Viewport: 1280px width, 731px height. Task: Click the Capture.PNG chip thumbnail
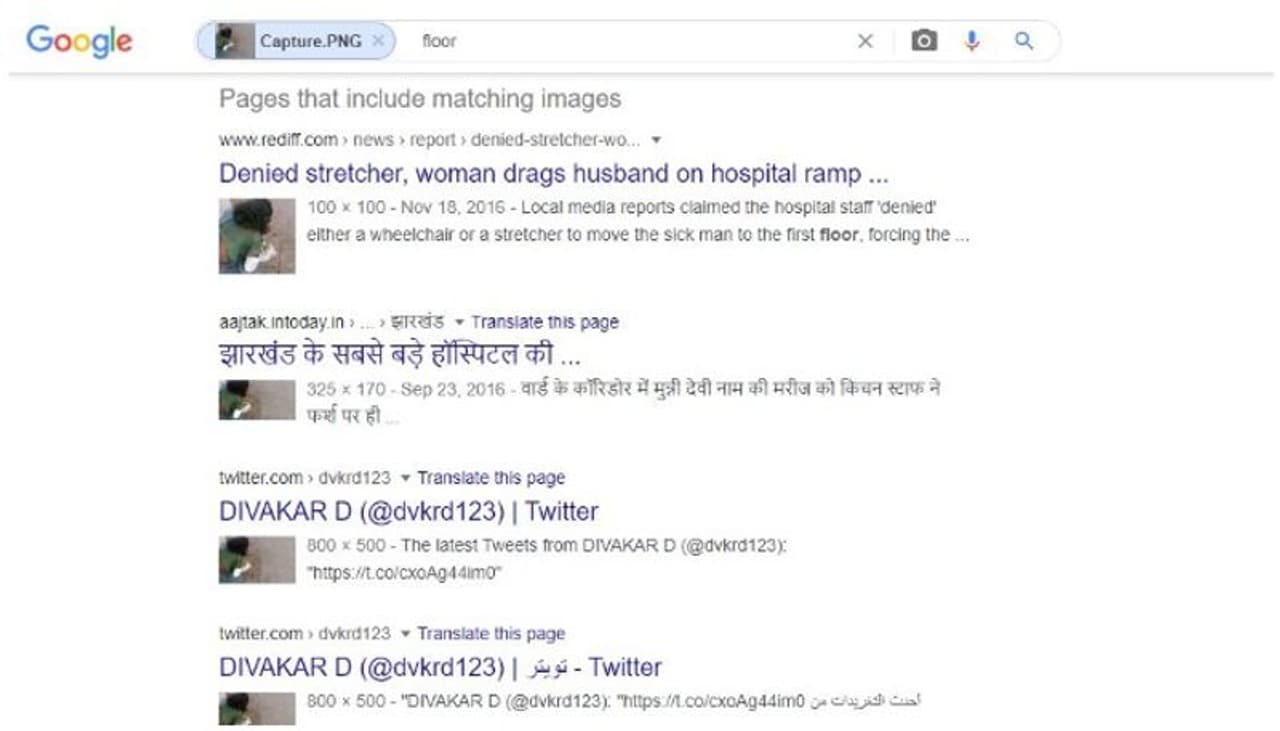tap(233, 41)
